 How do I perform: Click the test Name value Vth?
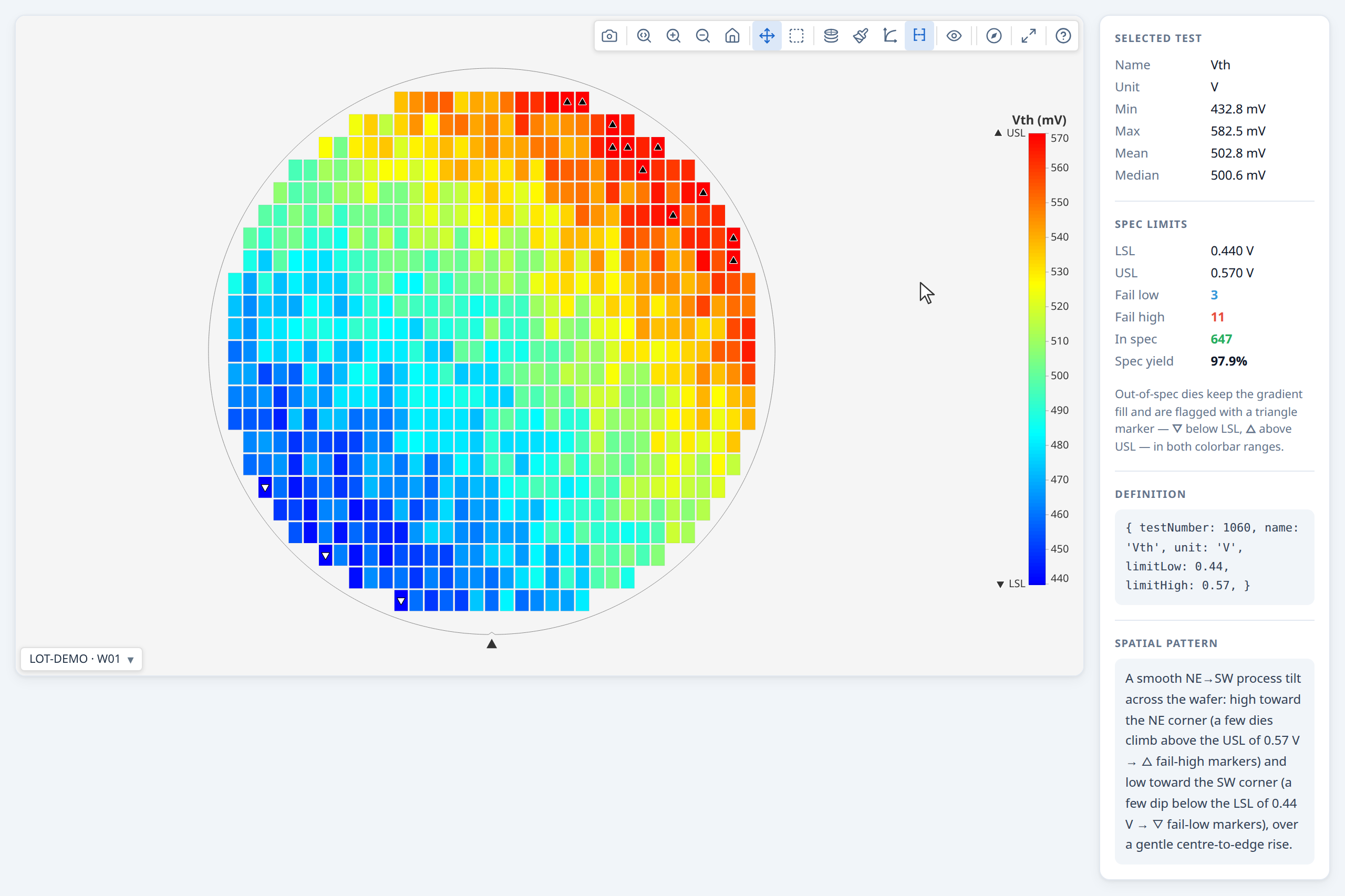tap(1220, 65)
